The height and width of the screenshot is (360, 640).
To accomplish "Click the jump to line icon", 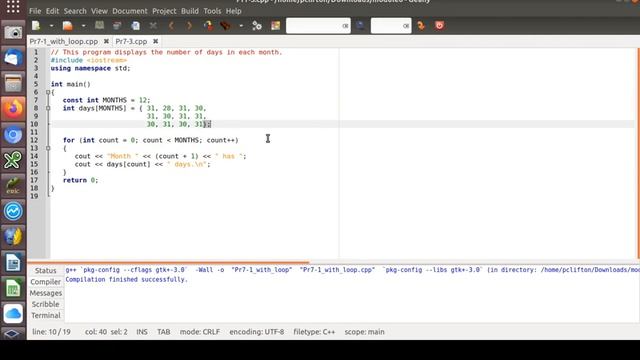I will click(421, 26).
